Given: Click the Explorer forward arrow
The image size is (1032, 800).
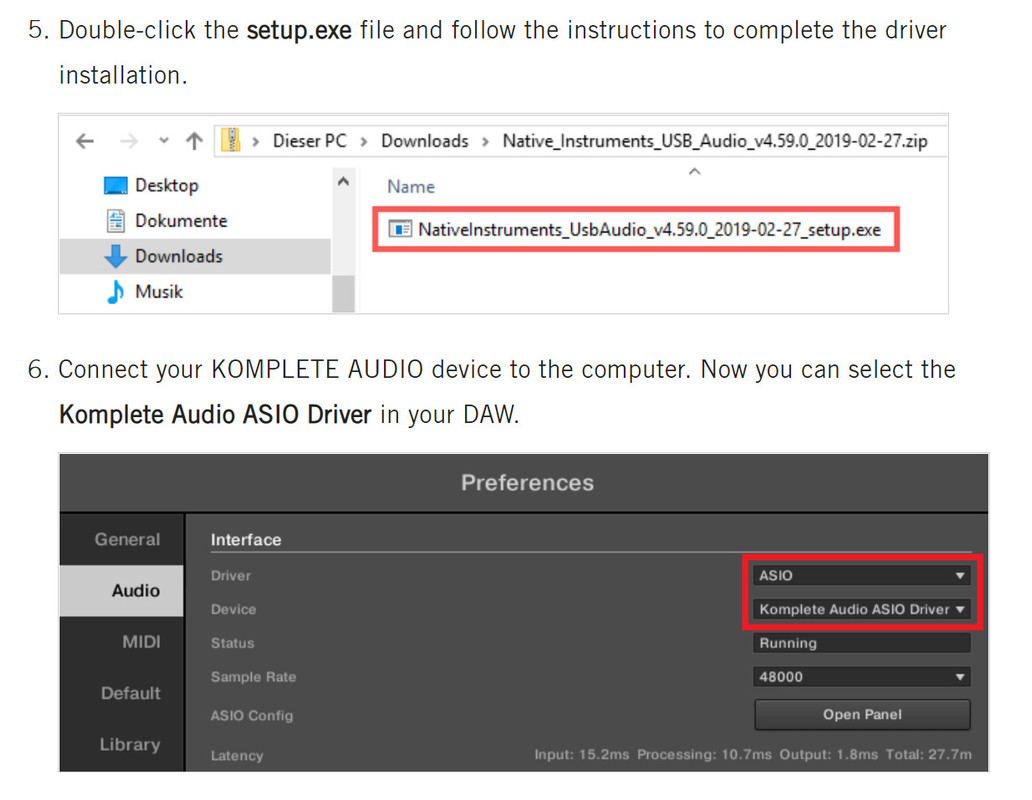Looking at the screenshot, I should coord(129,141).
